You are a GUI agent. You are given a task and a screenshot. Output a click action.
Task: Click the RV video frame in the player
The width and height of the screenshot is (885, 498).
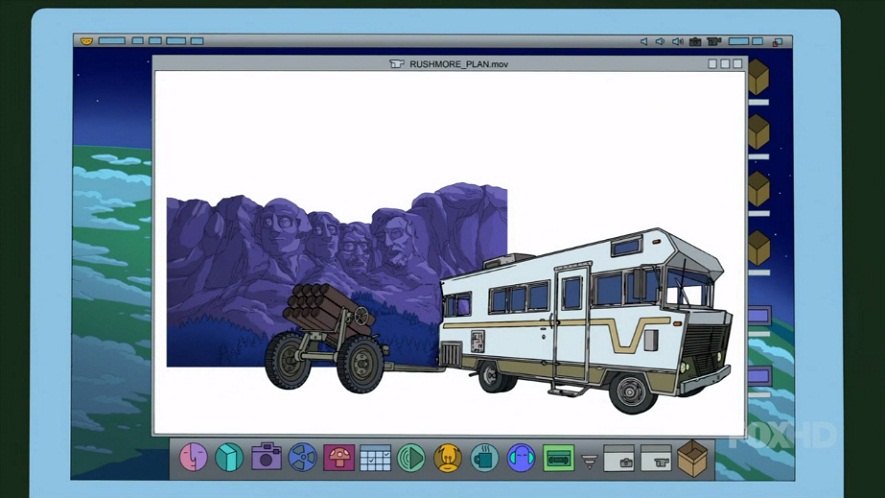pos(449,252)
